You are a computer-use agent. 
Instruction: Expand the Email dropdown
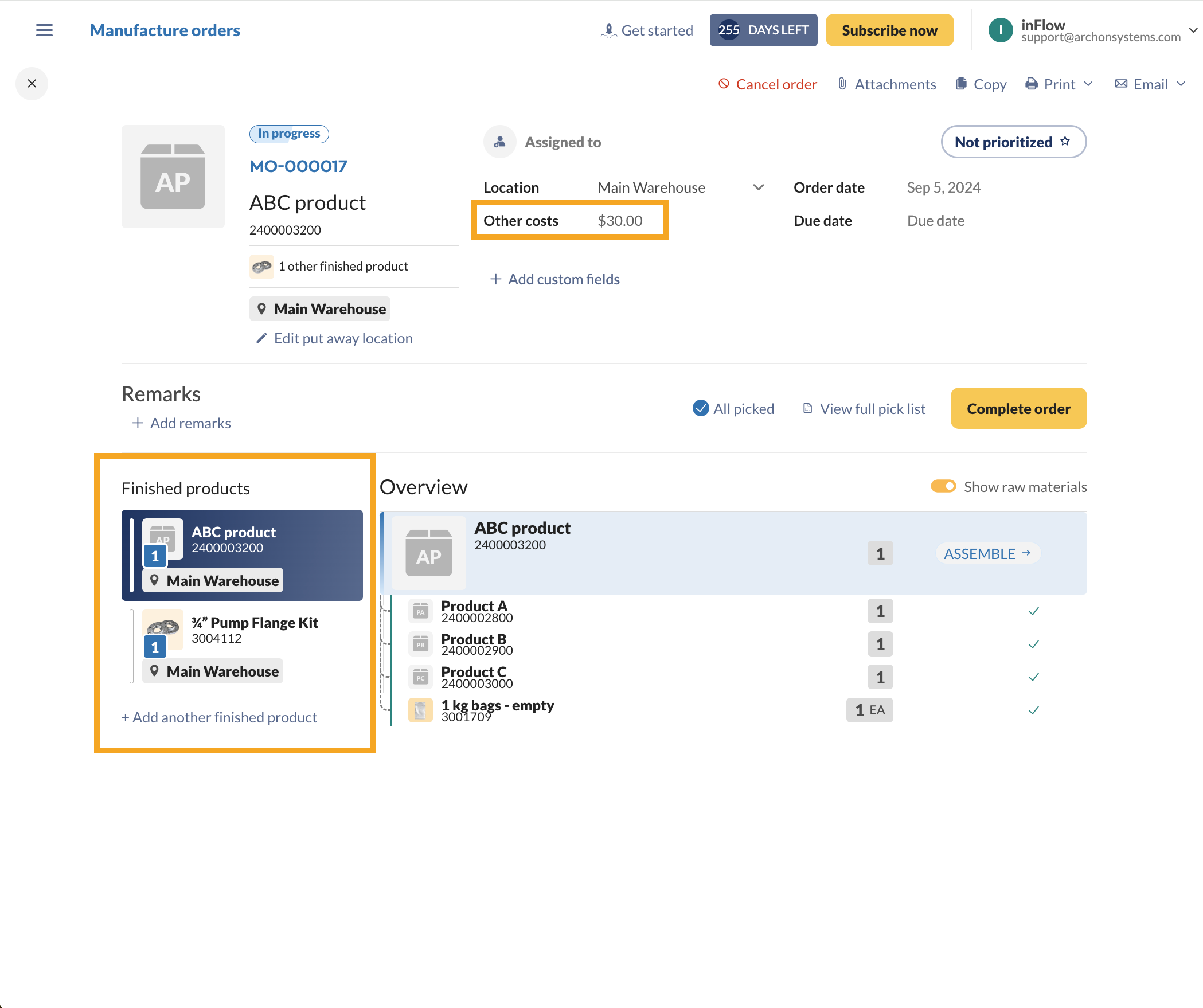[x=1181, y=84]
